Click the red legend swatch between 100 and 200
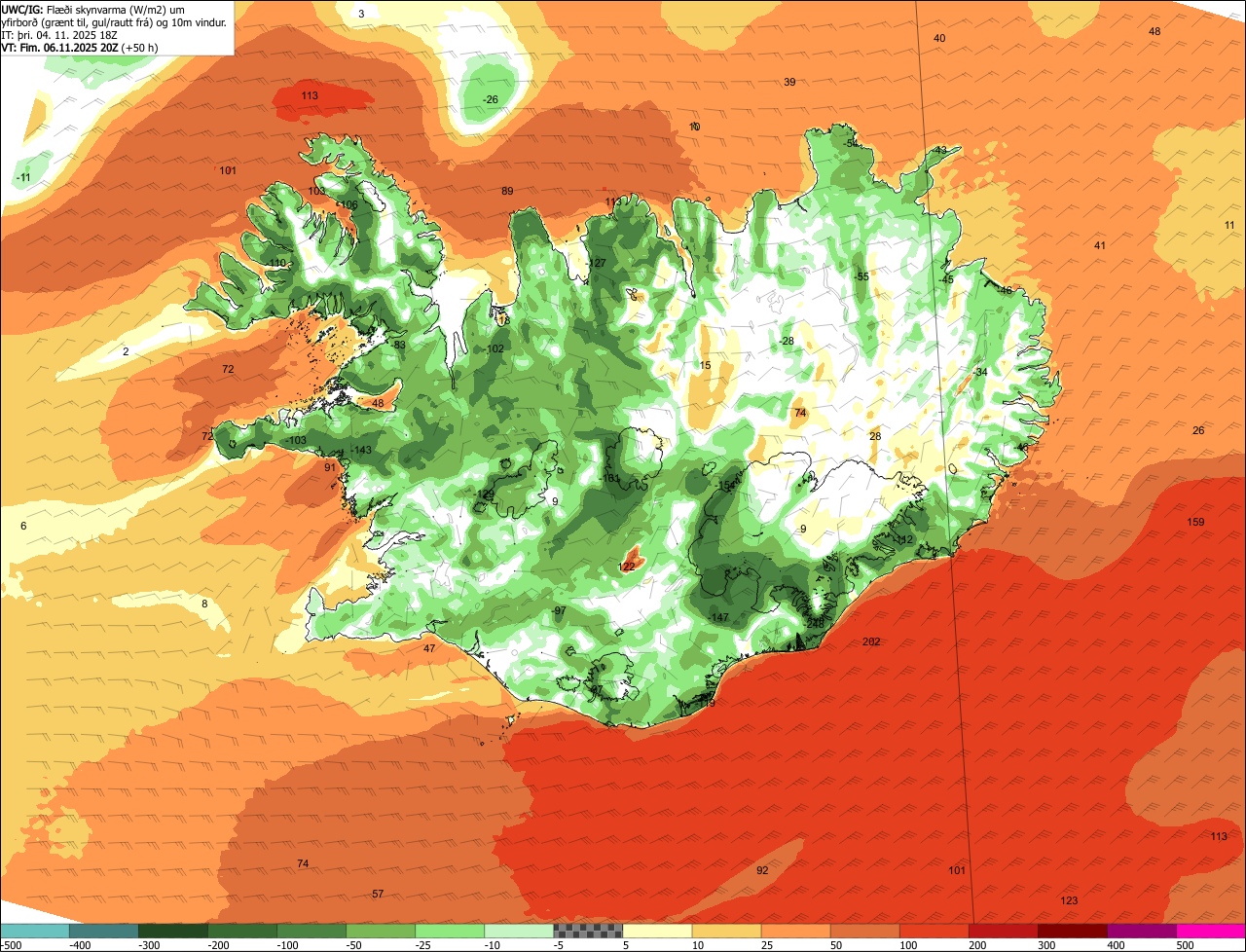The image size is (1246, 952). click(934, 931)
